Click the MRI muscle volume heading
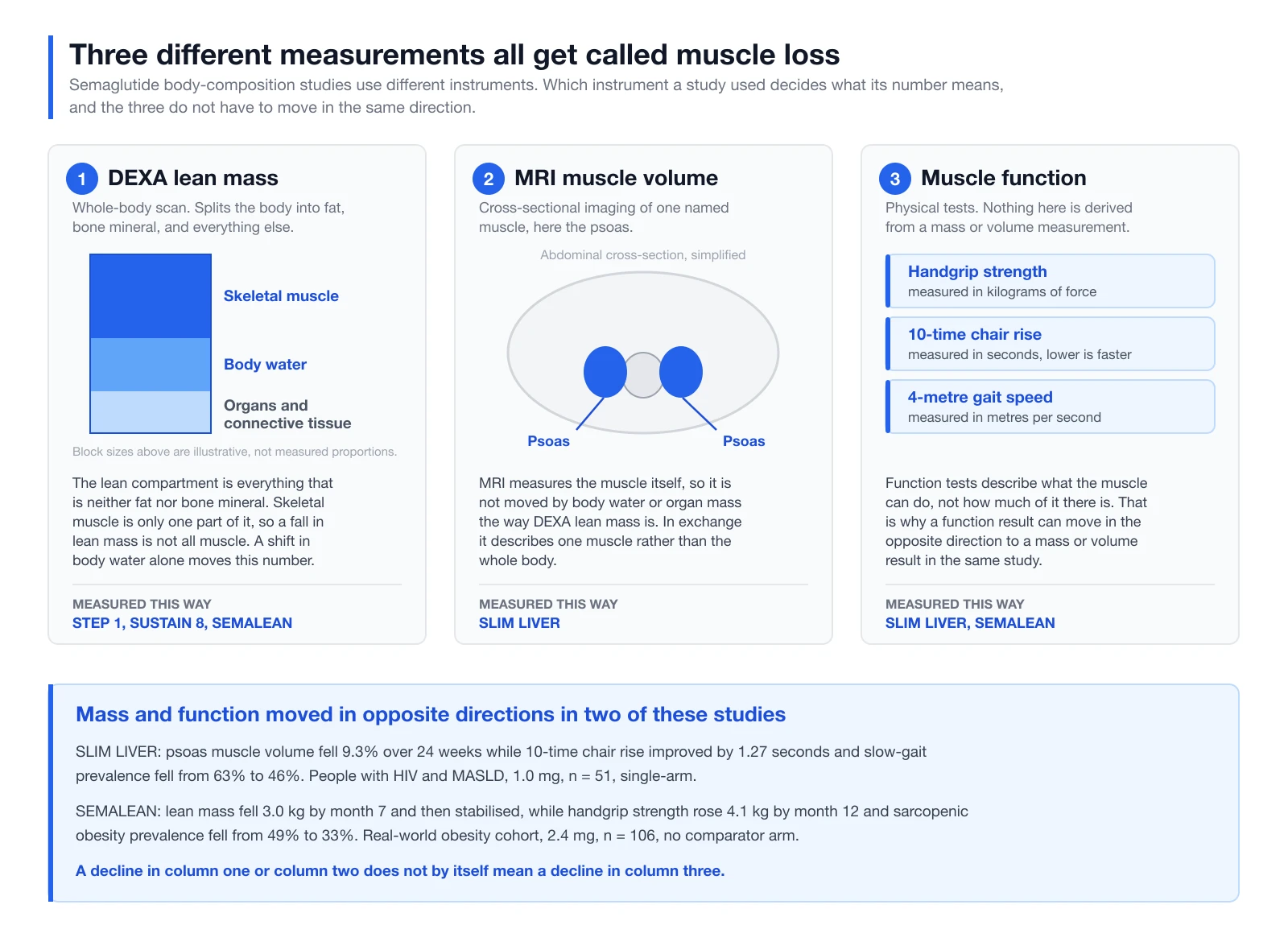1288x950 pixels. click(616, 178)
